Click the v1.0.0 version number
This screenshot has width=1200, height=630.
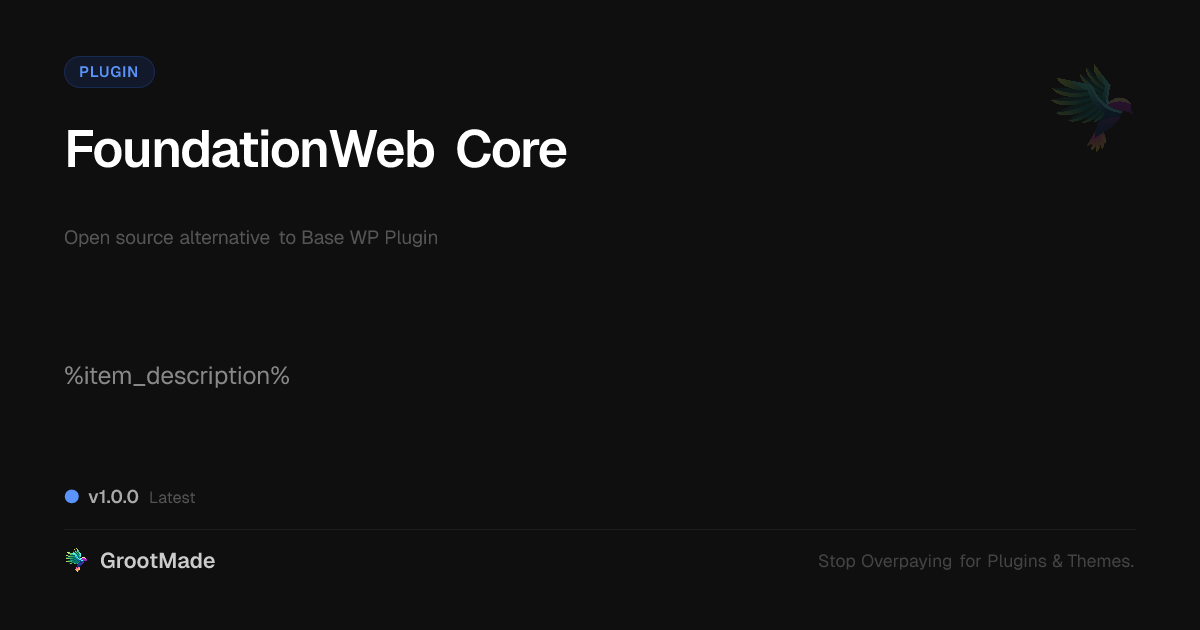click(113, 497)
